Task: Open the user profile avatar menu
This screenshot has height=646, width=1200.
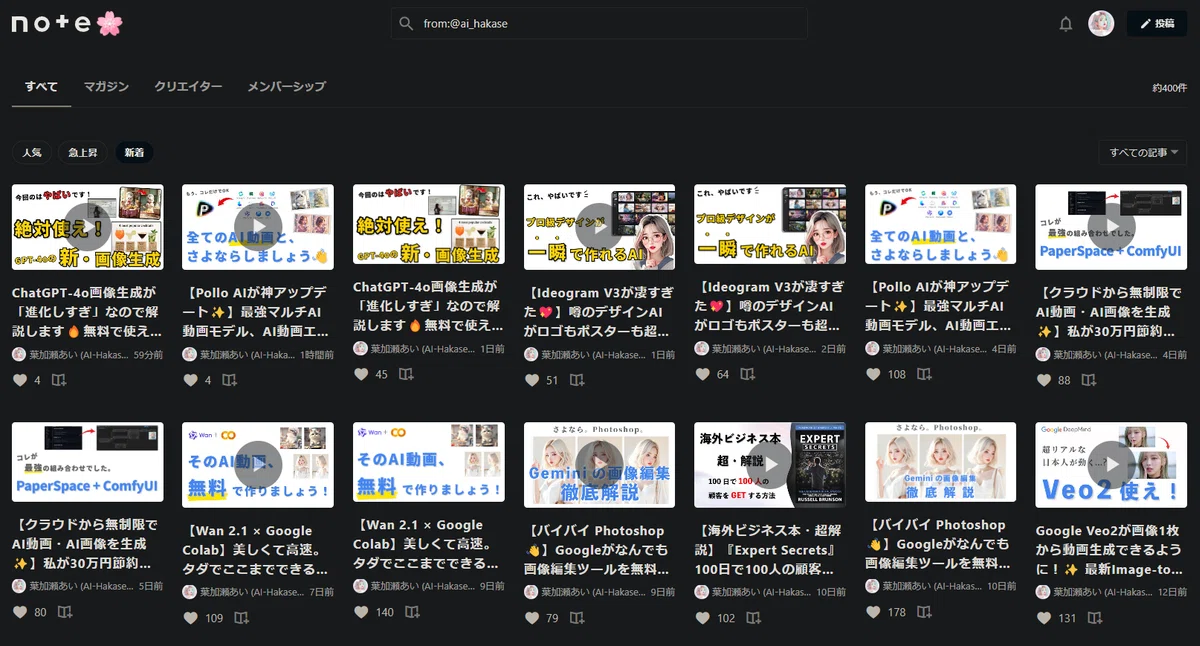Action: click(x=1101, y=23)
